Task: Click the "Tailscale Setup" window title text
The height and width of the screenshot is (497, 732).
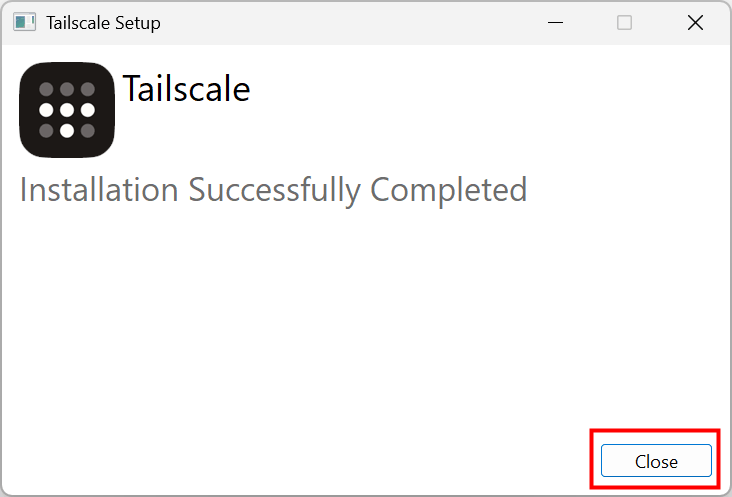Action: click(103, 22)
